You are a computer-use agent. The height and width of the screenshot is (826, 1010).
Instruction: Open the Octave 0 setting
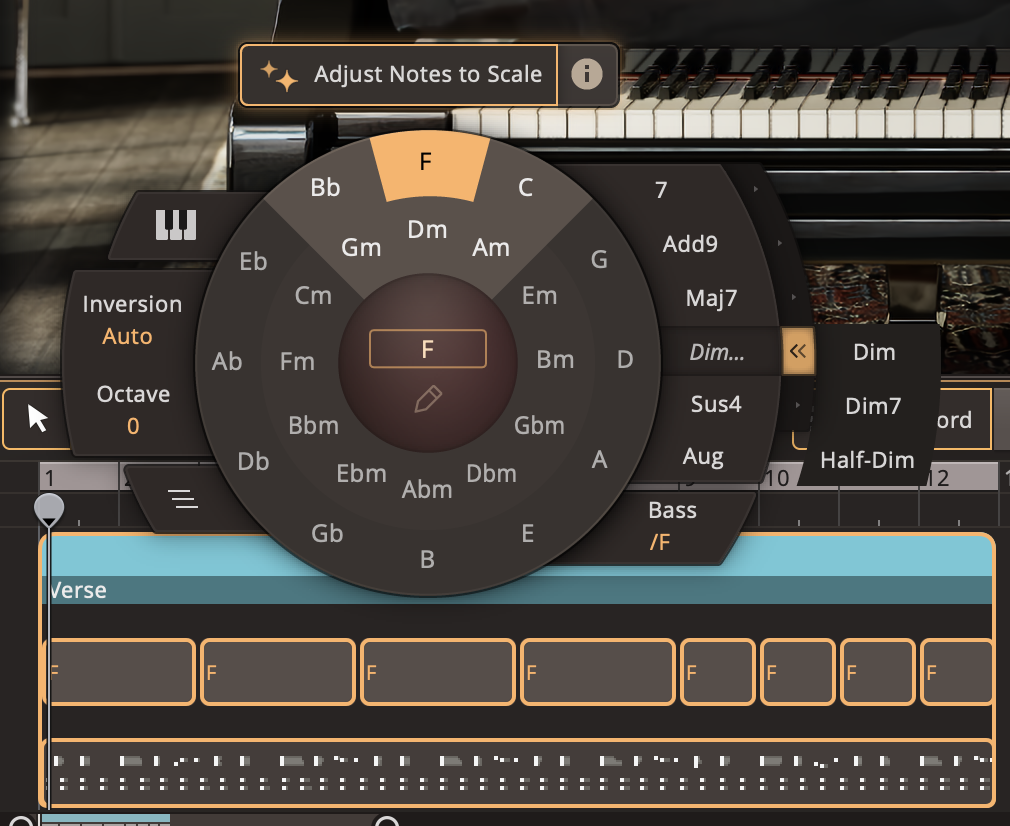(133, 410)
